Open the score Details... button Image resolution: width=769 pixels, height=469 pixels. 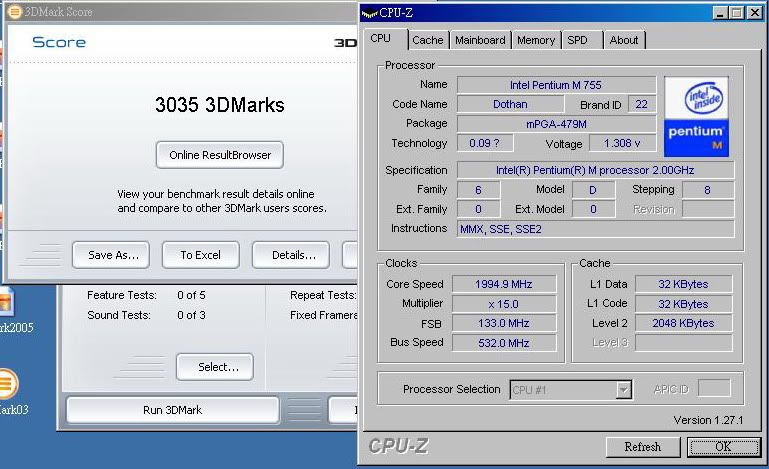(x=291, y=255)
